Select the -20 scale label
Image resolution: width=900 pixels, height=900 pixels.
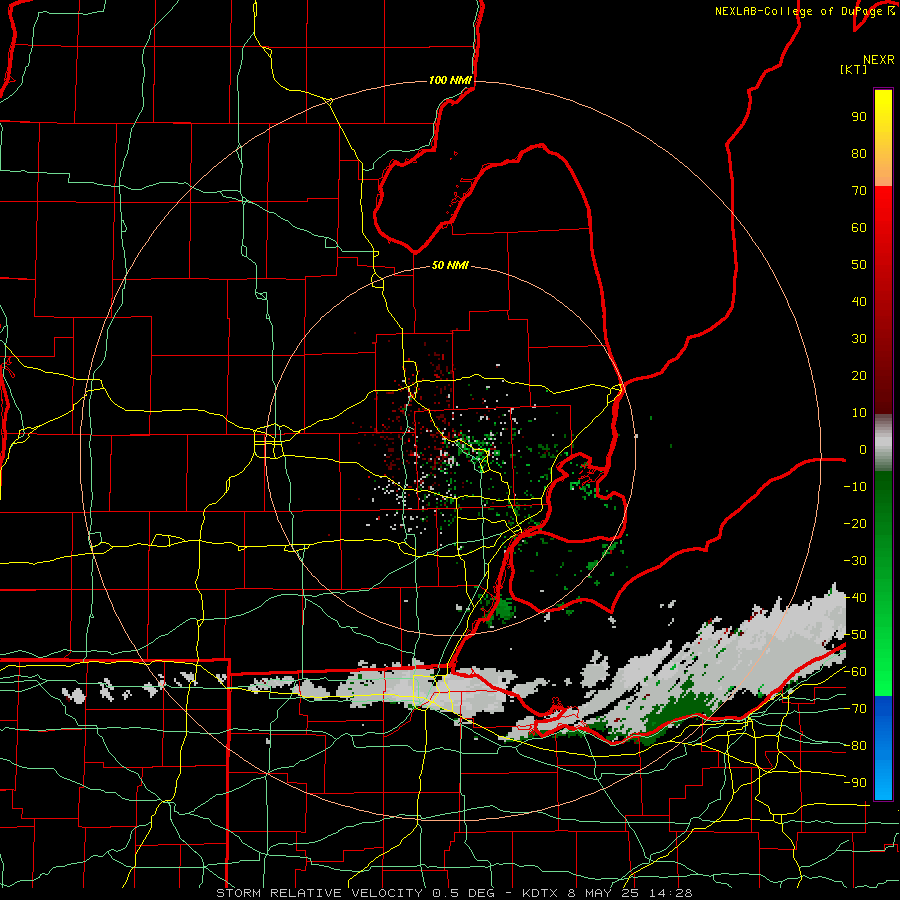[x=855, y=523]
